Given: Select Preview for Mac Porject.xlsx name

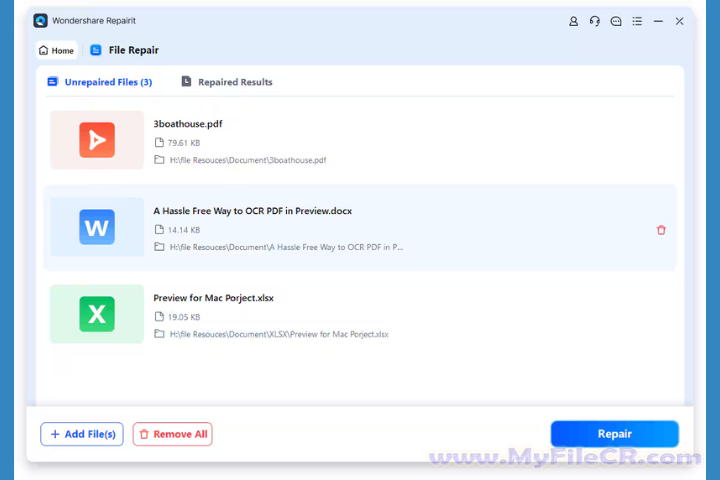Looking at the screenshot, I should tap(214, 298).
